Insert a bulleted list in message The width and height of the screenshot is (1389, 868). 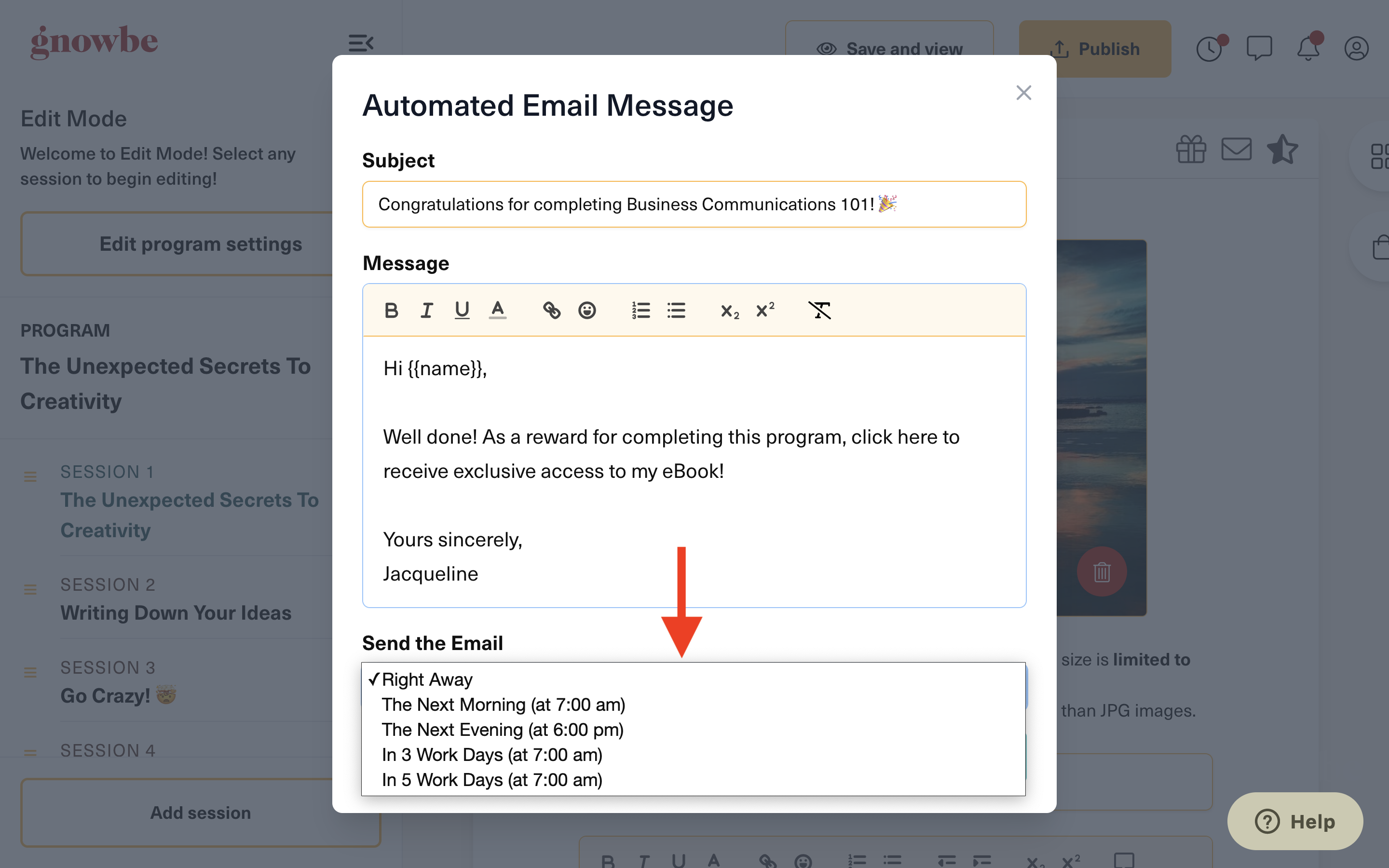tap(676, 311)
